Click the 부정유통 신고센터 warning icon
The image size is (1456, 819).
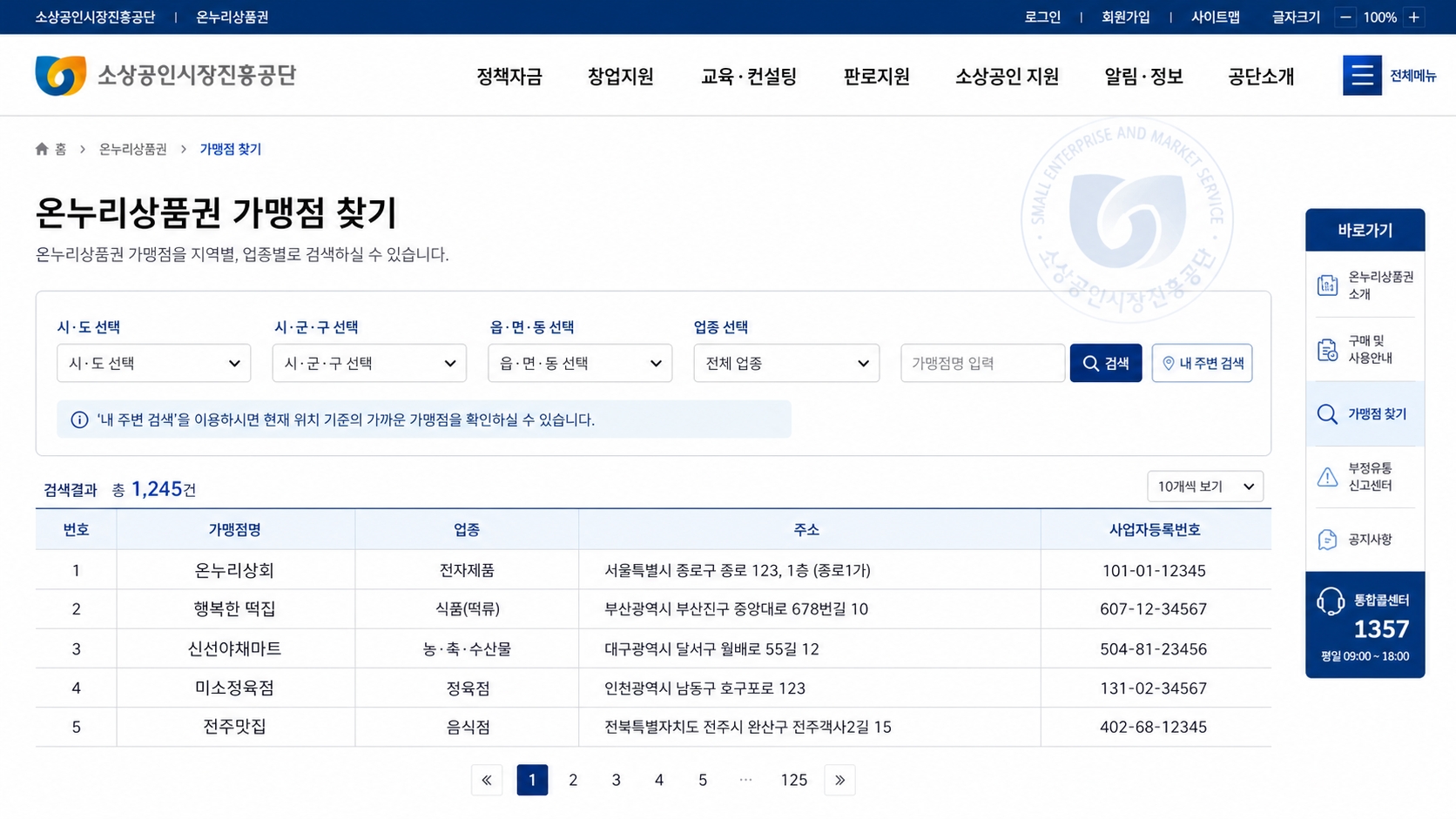[x=1327, y=477]
